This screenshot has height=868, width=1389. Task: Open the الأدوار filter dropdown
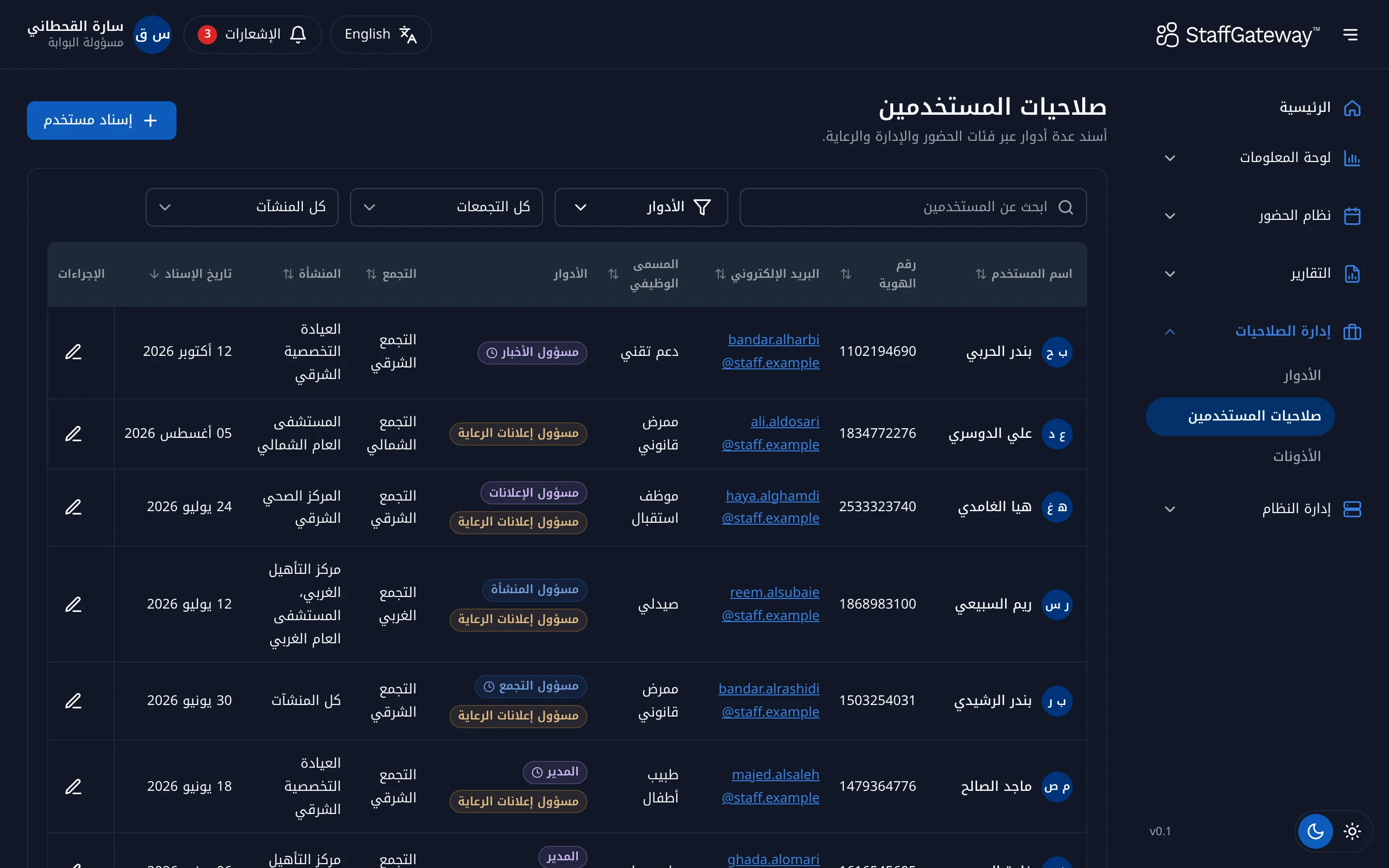[x=641, y=207]
